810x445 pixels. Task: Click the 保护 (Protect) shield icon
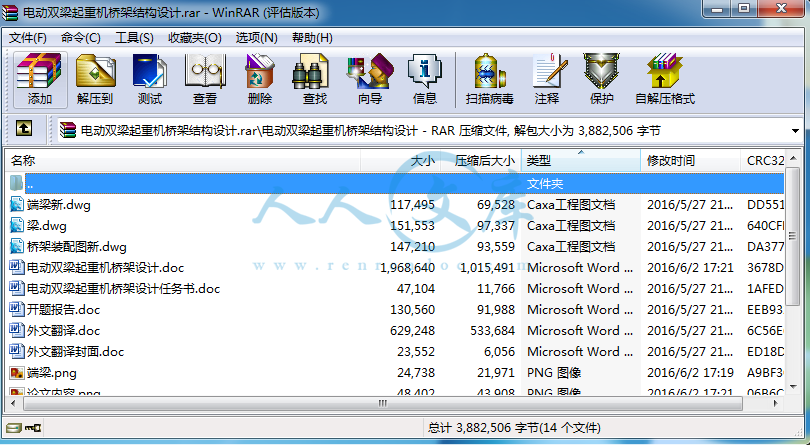(x=602, y=80)
